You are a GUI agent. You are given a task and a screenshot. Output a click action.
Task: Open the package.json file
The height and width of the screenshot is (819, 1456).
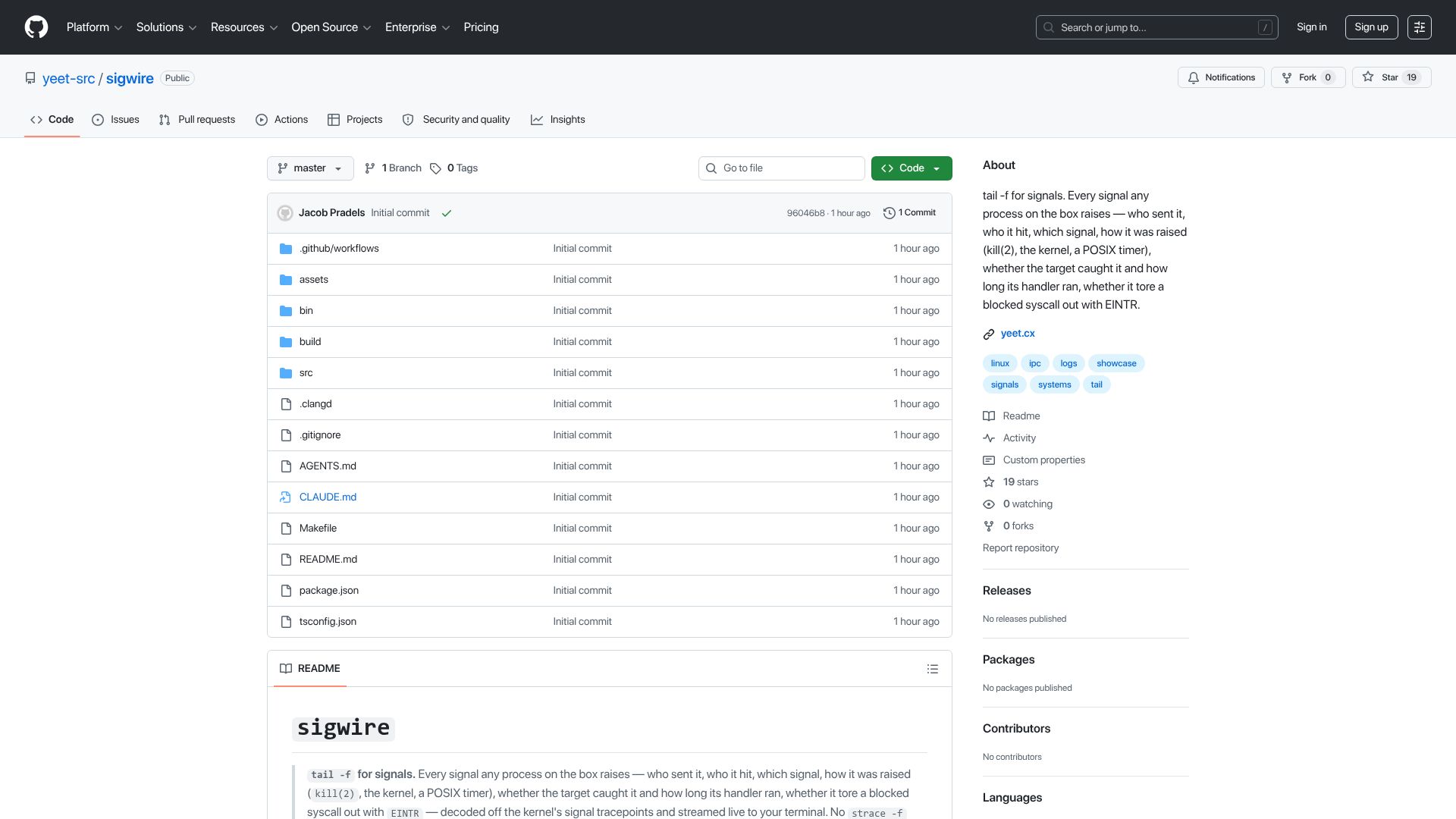click(328, 591)
